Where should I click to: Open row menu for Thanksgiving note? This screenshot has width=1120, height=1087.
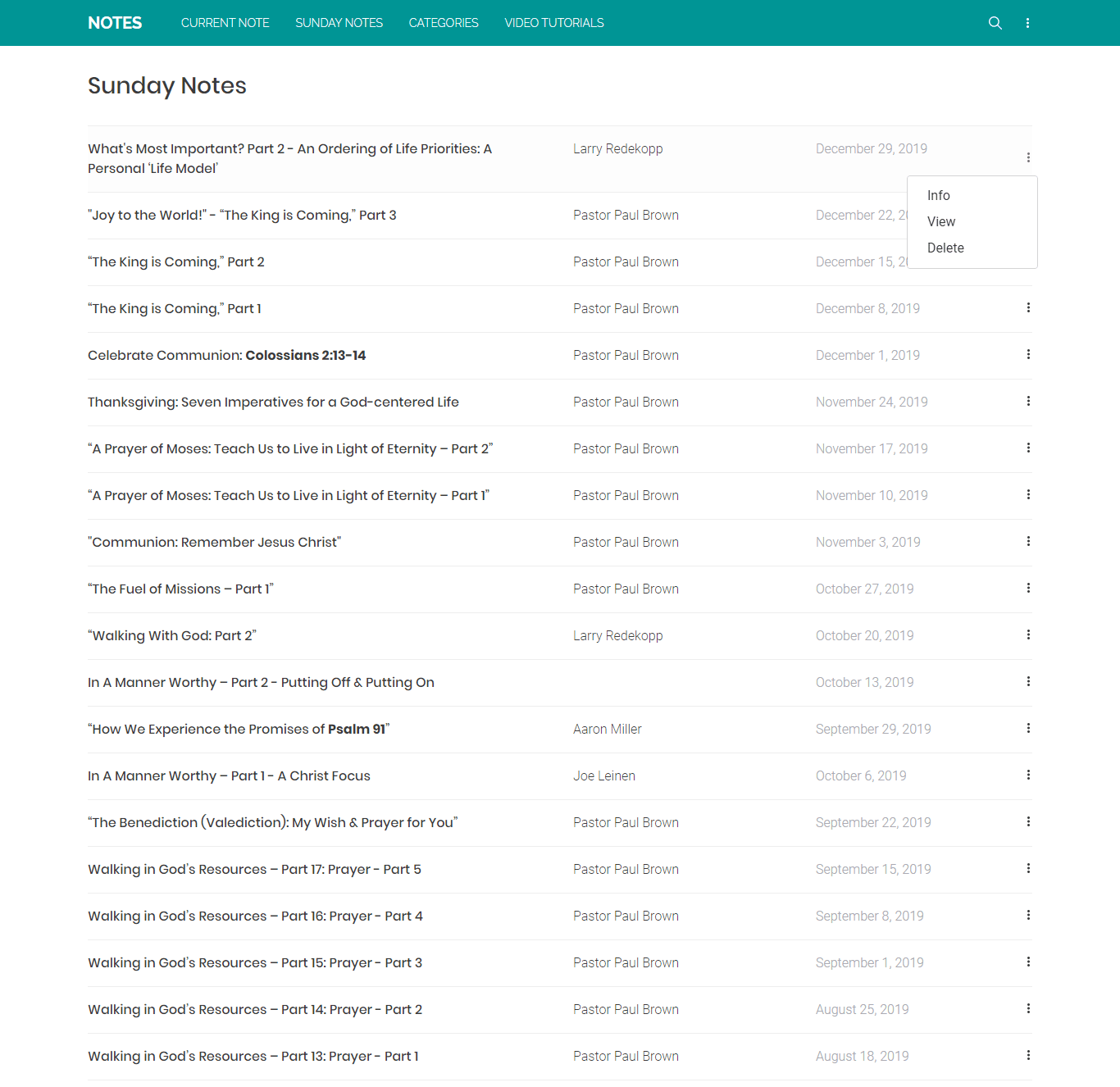click(x=1028, y=402)
